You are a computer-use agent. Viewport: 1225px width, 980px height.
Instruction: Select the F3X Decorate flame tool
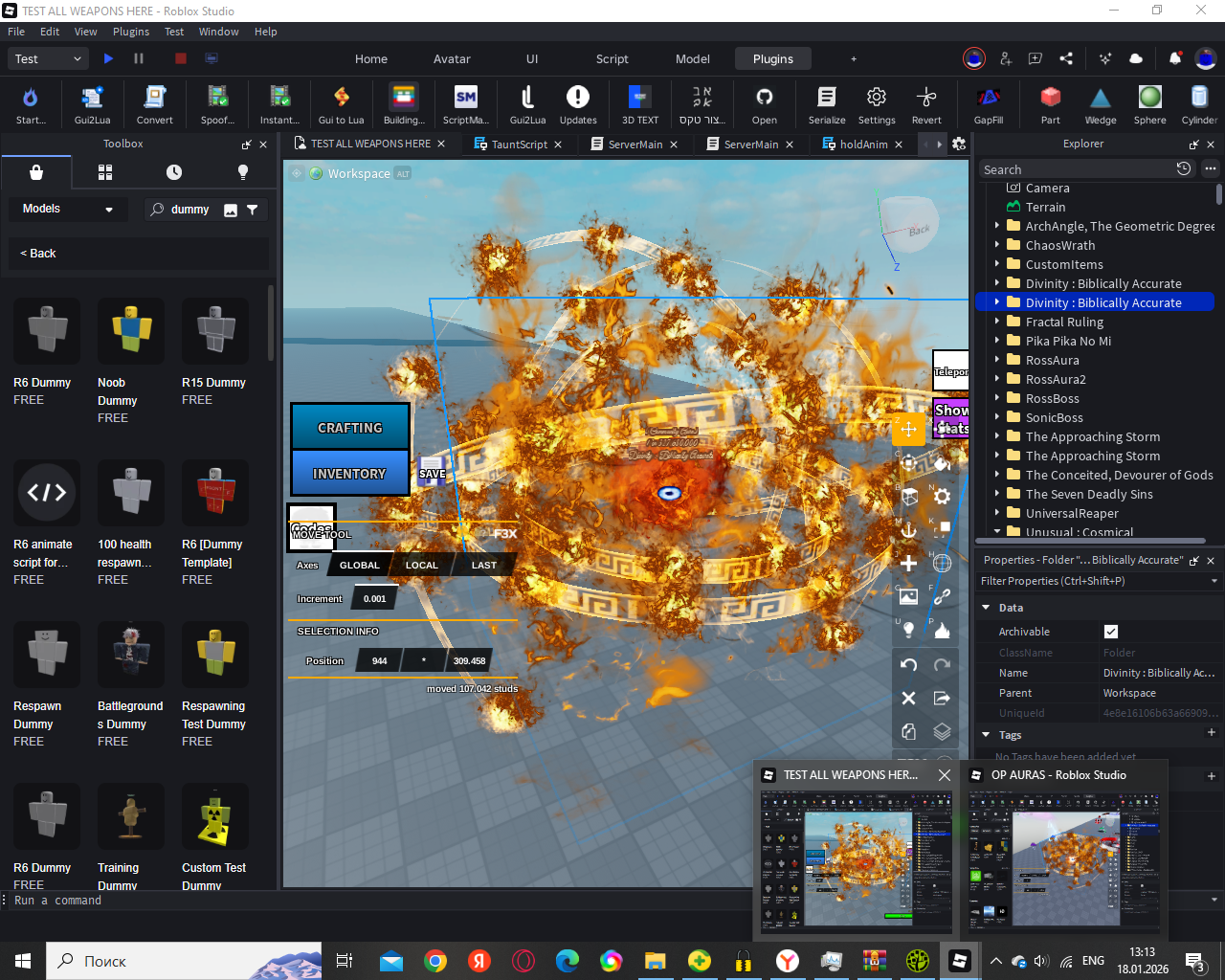point(942,630)
